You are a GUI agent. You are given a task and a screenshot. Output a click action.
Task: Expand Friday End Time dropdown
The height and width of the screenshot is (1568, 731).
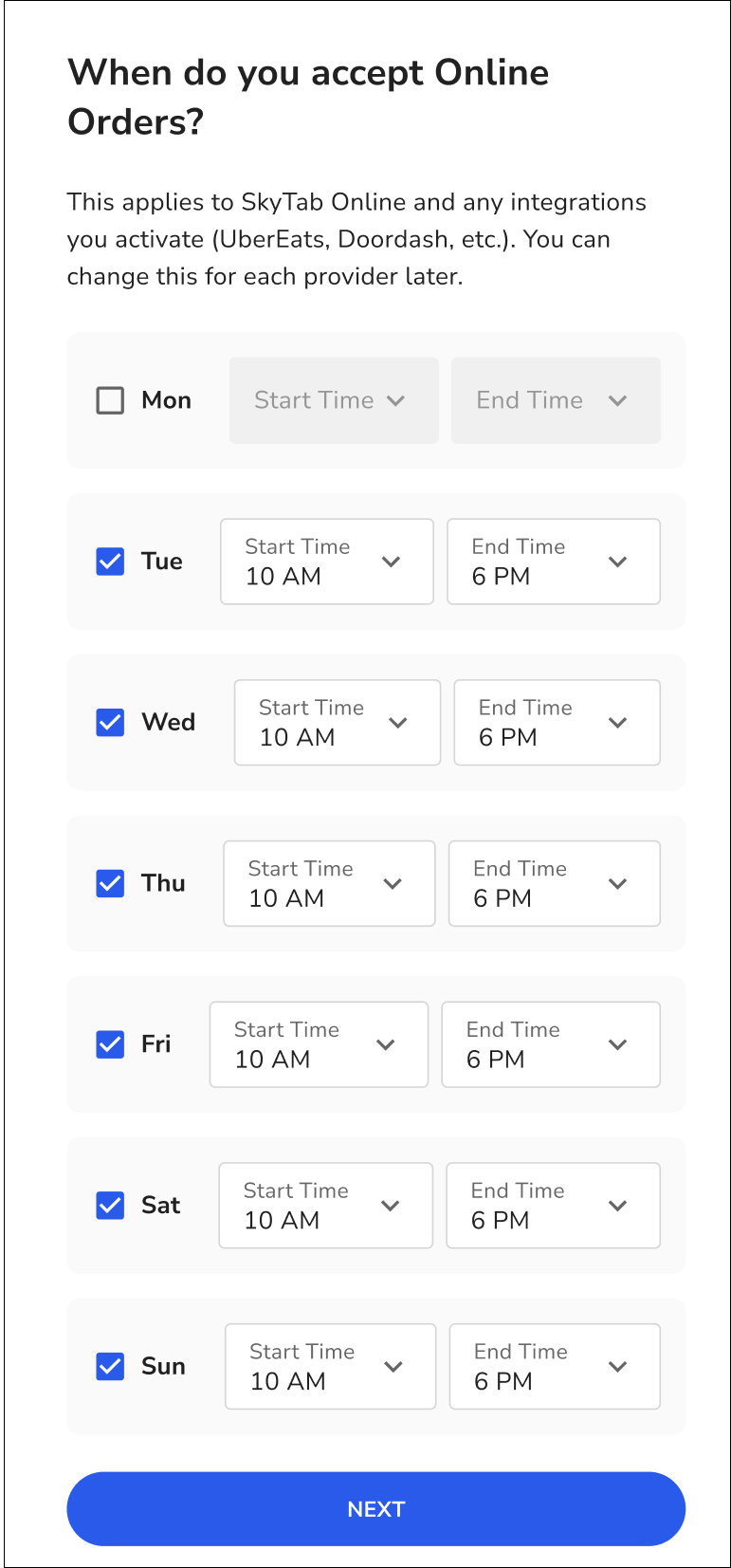pyautogui.click(x=550, y=1044)
